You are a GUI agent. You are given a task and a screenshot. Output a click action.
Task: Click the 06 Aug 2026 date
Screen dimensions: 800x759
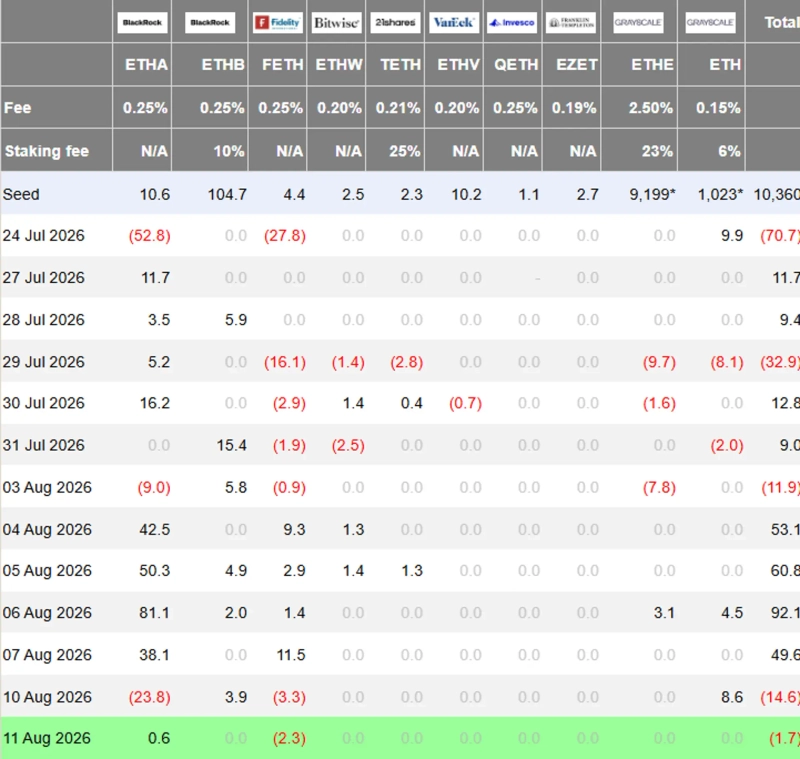tap(47, 613)
